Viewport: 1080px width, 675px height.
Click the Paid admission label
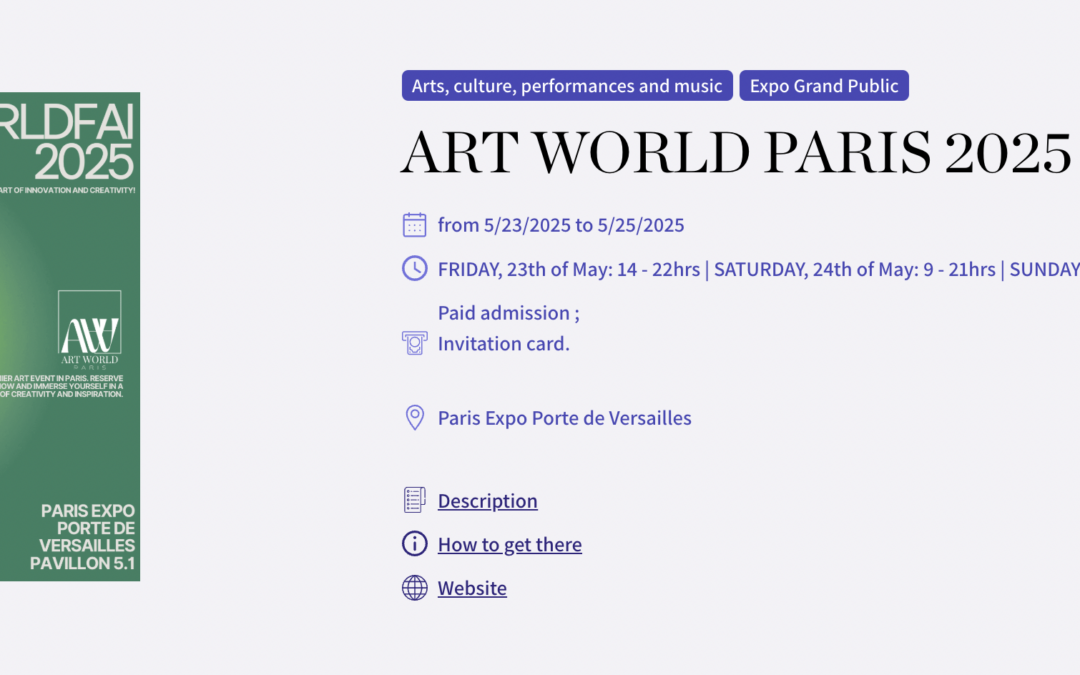507,313
